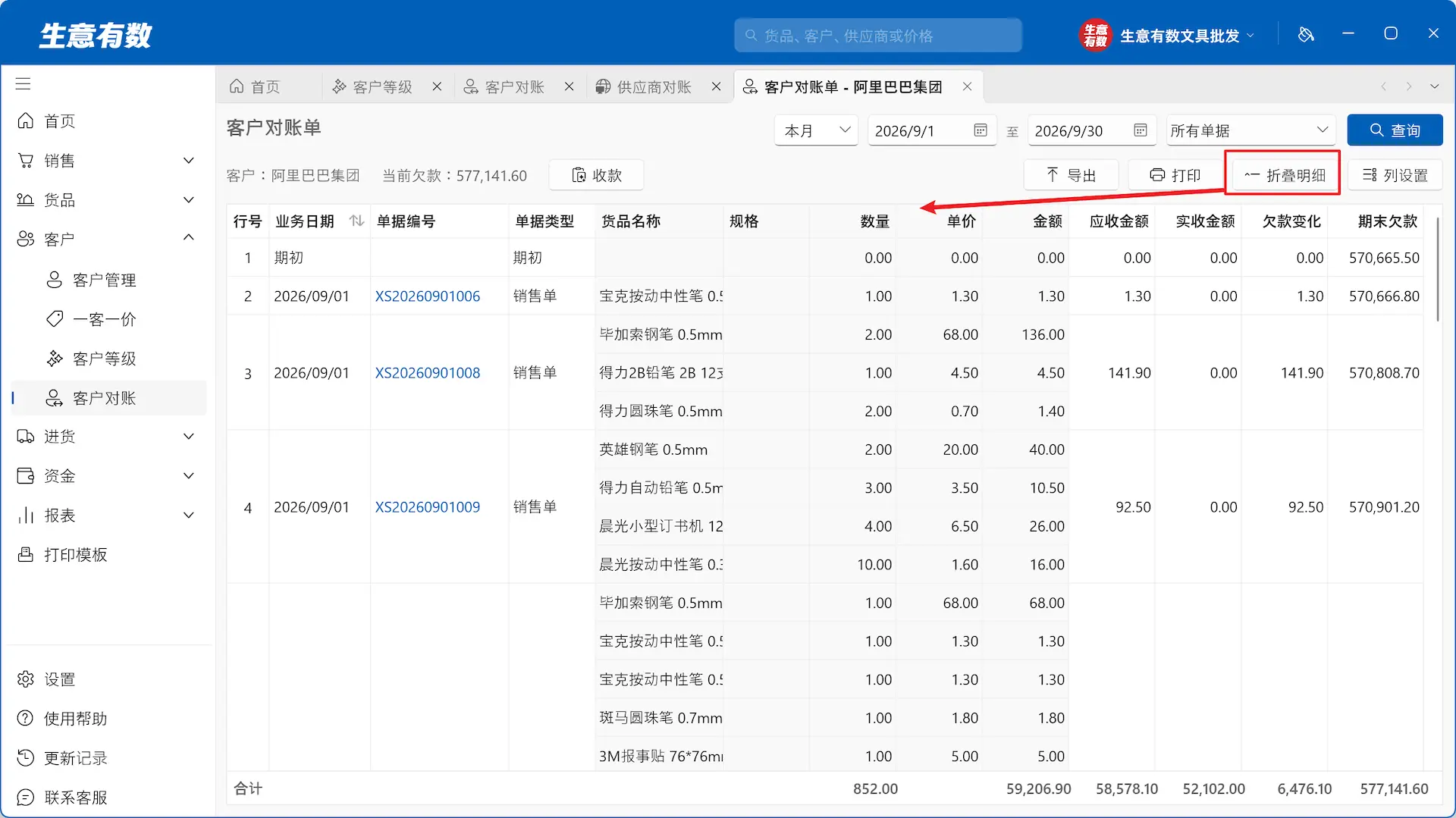1456x818 pixels.
Task: Focus the 货品、客户、供应商或价格 search box
Action: point(877,36)
